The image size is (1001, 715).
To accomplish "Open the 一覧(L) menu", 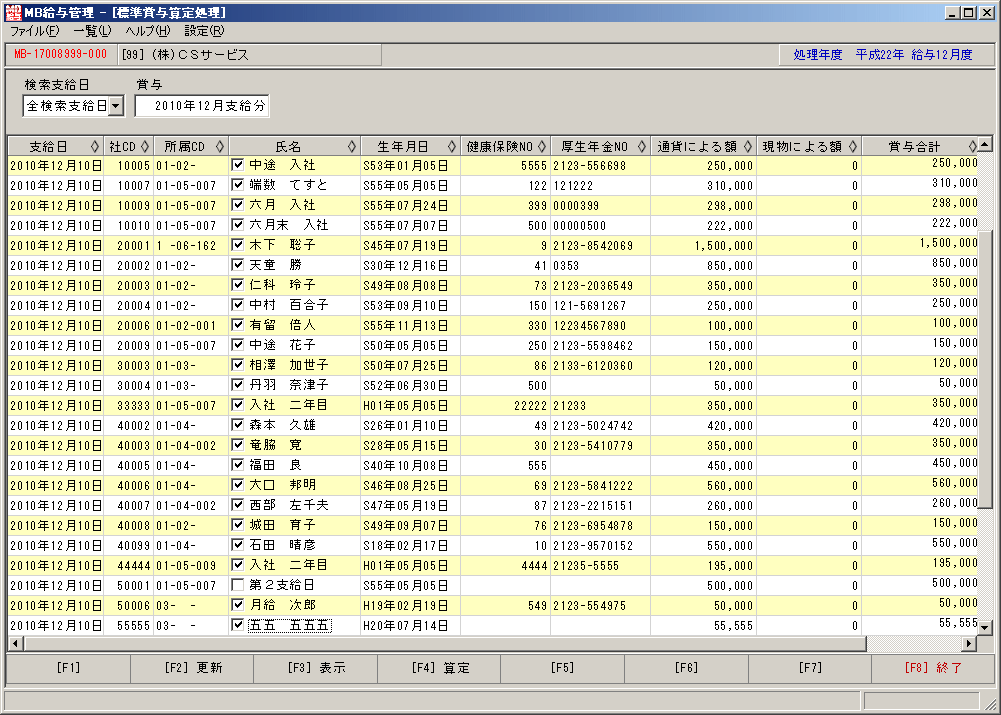I will point(93,31).
